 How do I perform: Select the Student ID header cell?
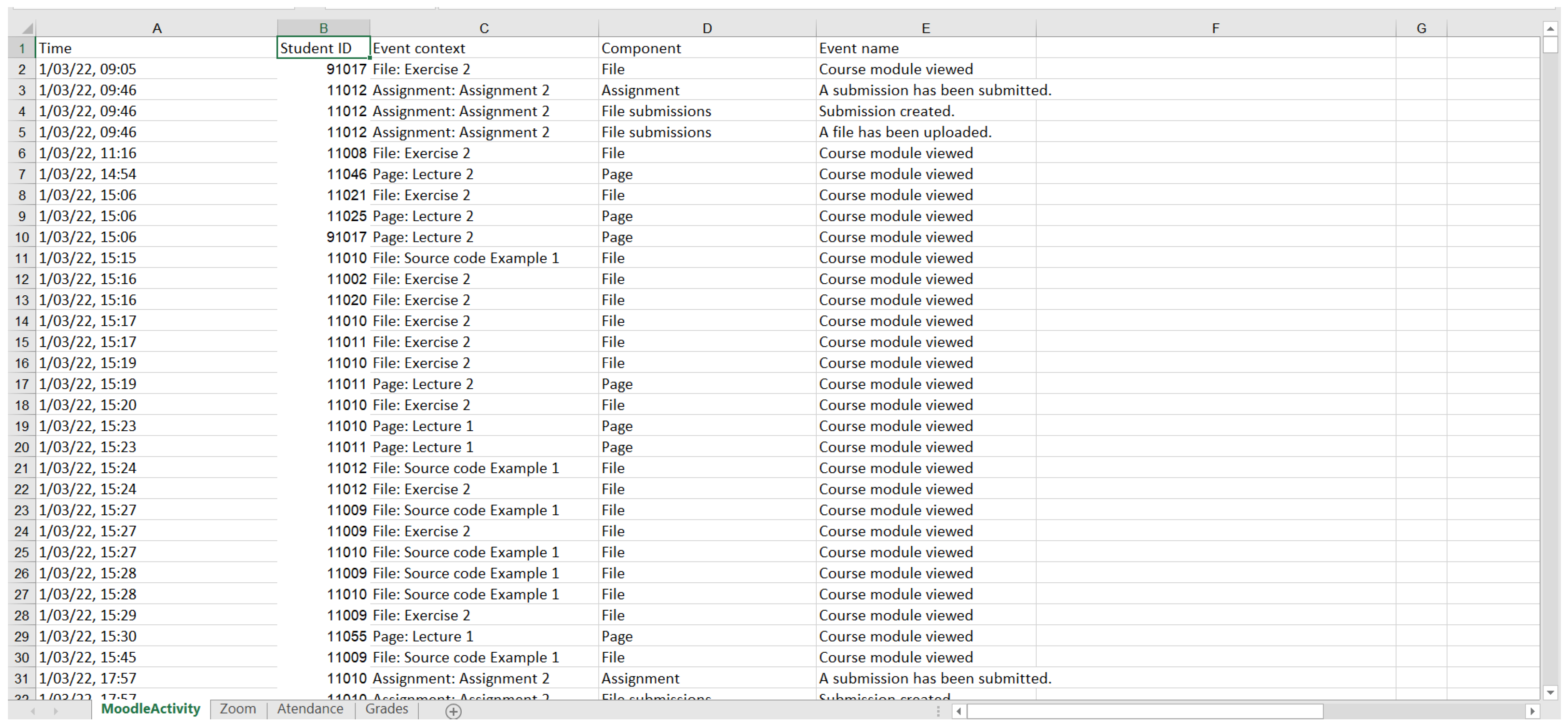coord(323,48)
